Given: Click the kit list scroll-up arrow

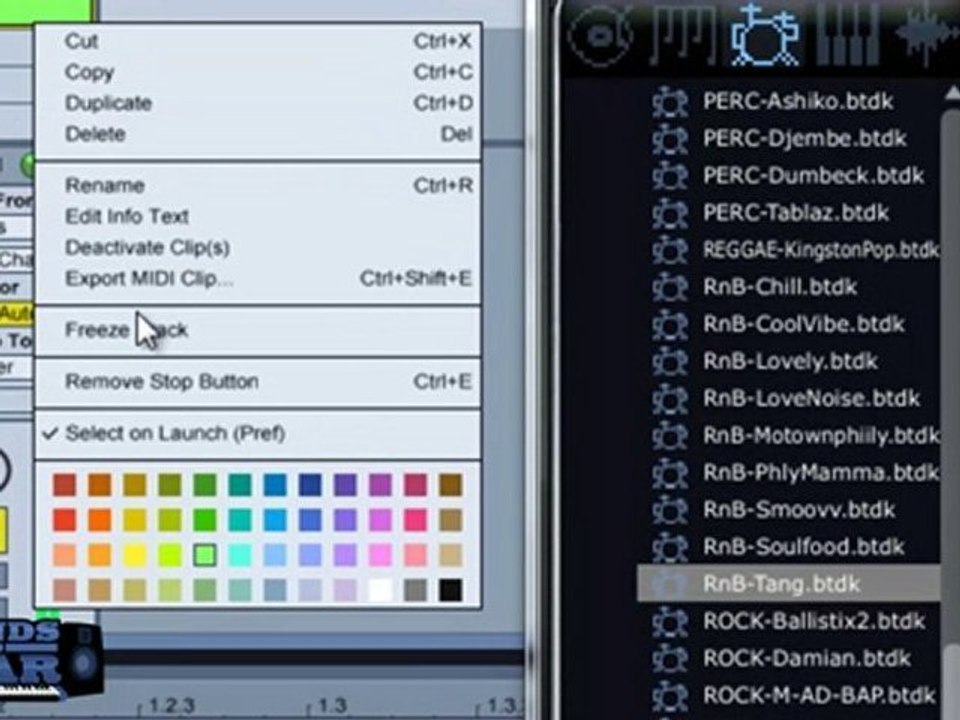Looking at the screenshot, I should pyautogui.click(x=951, y=94).
